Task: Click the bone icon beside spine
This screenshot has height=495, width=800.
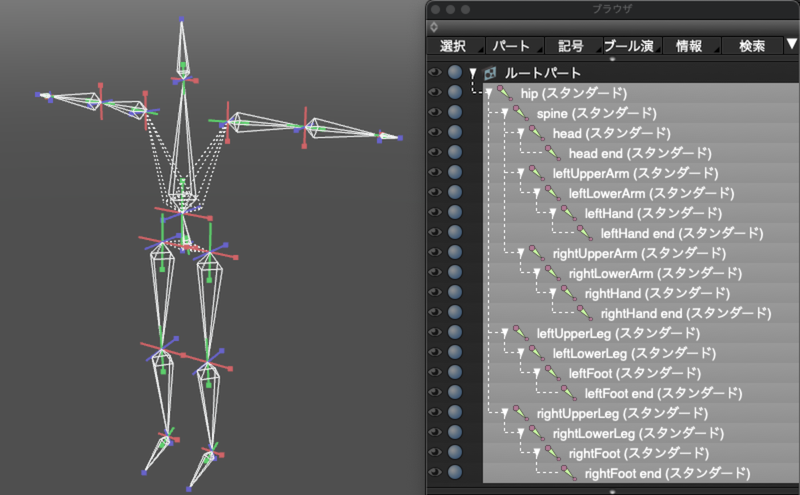Action: 521,113
